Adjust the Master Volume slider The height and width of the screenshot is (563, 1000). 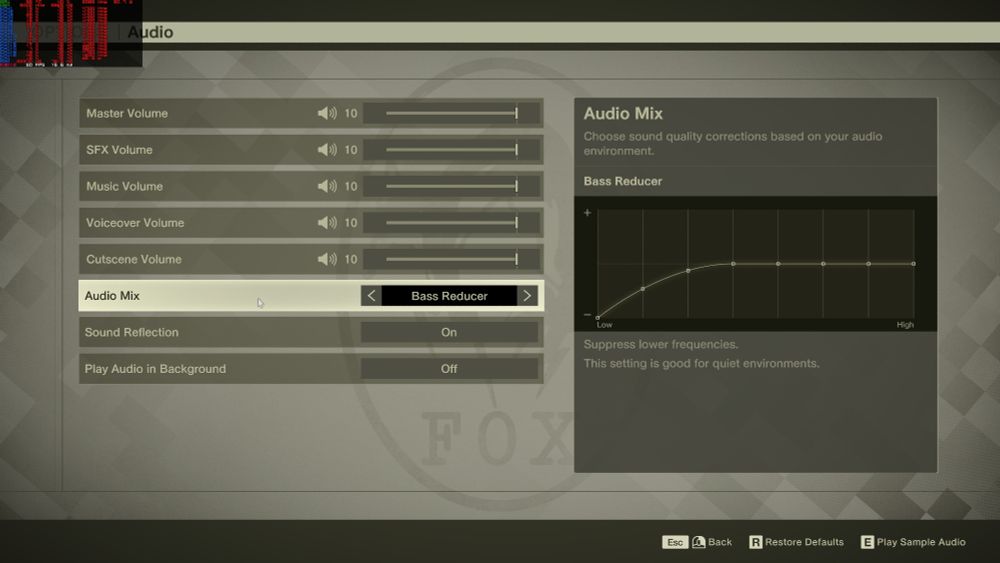click(x=452, y=113)
